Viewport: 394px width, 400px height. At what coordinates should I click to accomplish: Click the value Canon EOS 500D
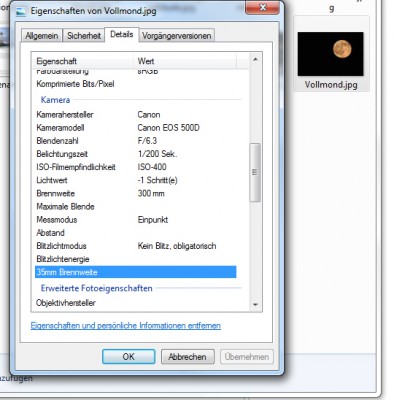[x=168, y=128]
